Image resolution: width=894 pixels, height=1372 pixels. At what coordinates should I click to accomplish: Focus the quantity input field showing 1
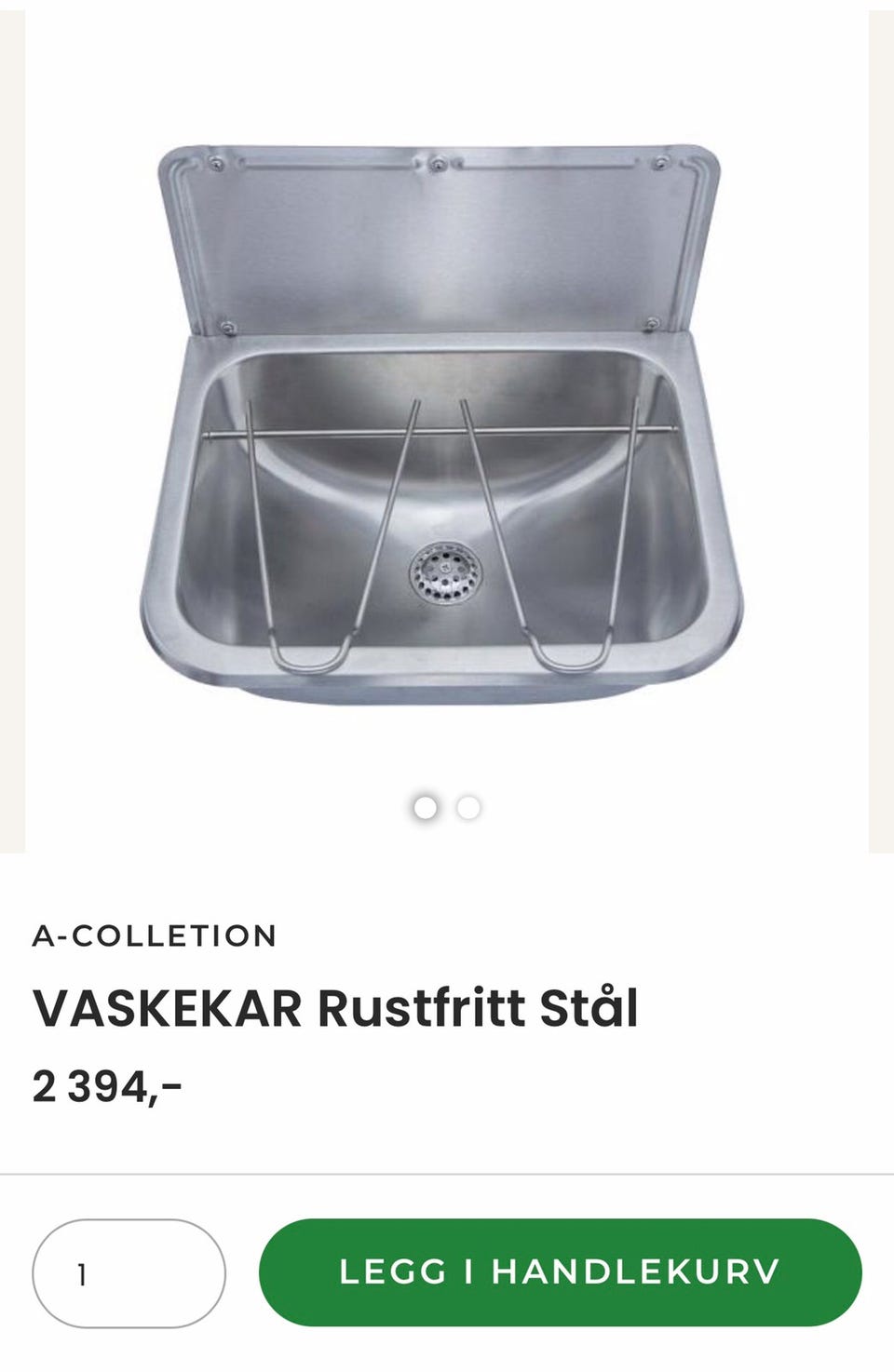(x=129, y=1273)
